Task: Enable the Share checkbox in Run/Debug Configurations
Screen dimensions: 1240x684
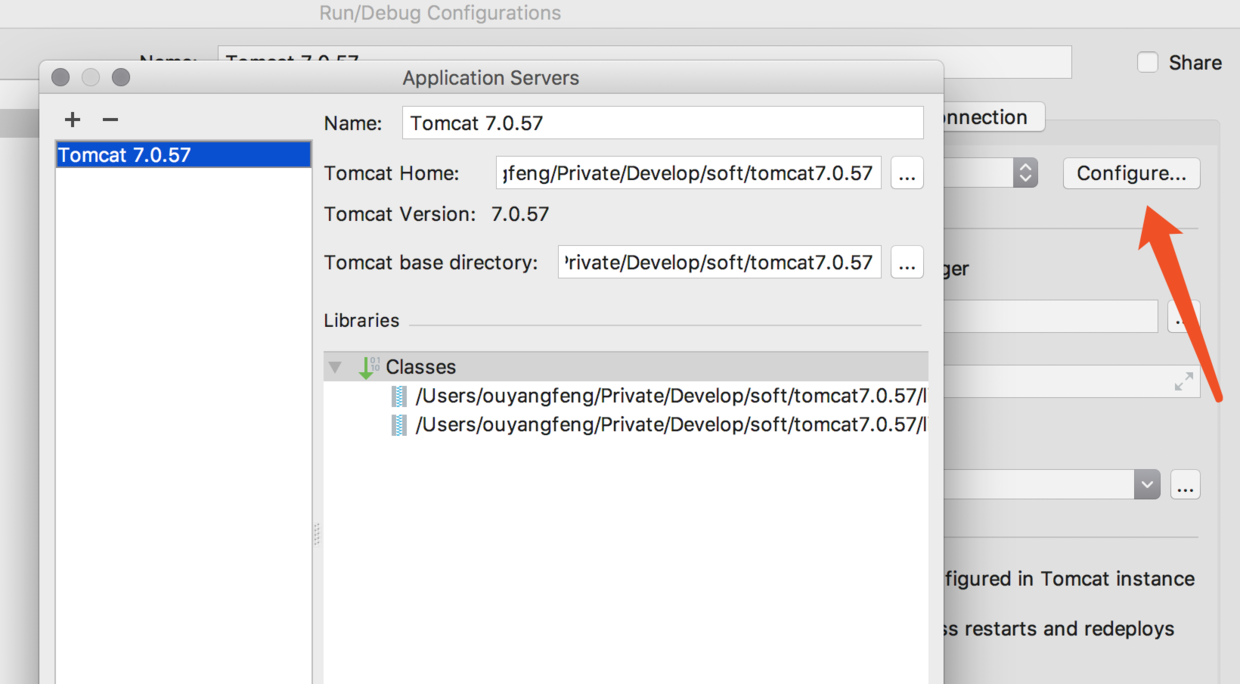Action: [1148, 62]
